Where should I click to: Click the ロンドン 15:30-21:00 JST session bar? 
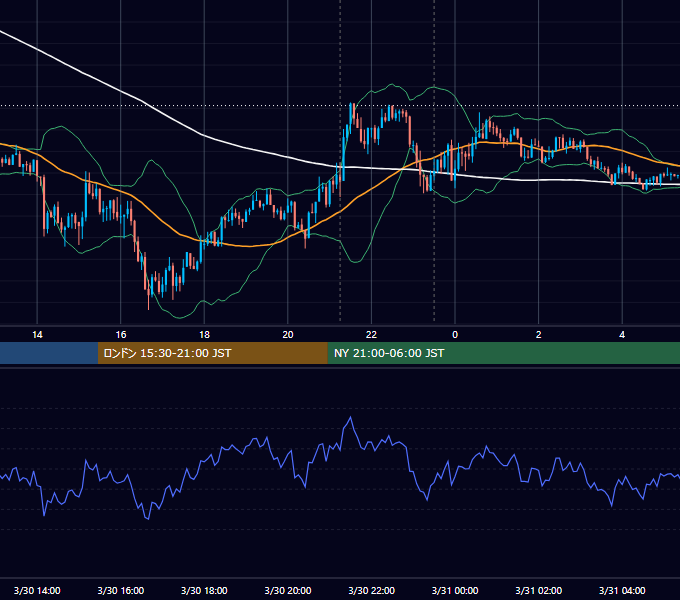[x=212, y=353]
